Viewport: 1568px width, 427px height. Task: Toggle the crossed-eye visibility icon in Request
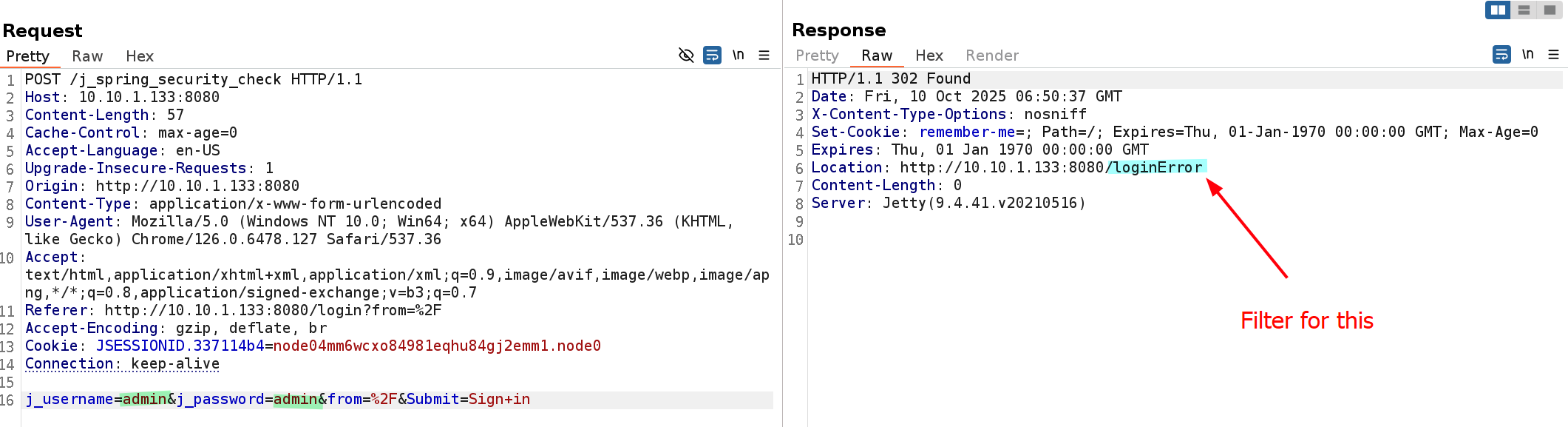pyautogui.click(x=685, y=56)
